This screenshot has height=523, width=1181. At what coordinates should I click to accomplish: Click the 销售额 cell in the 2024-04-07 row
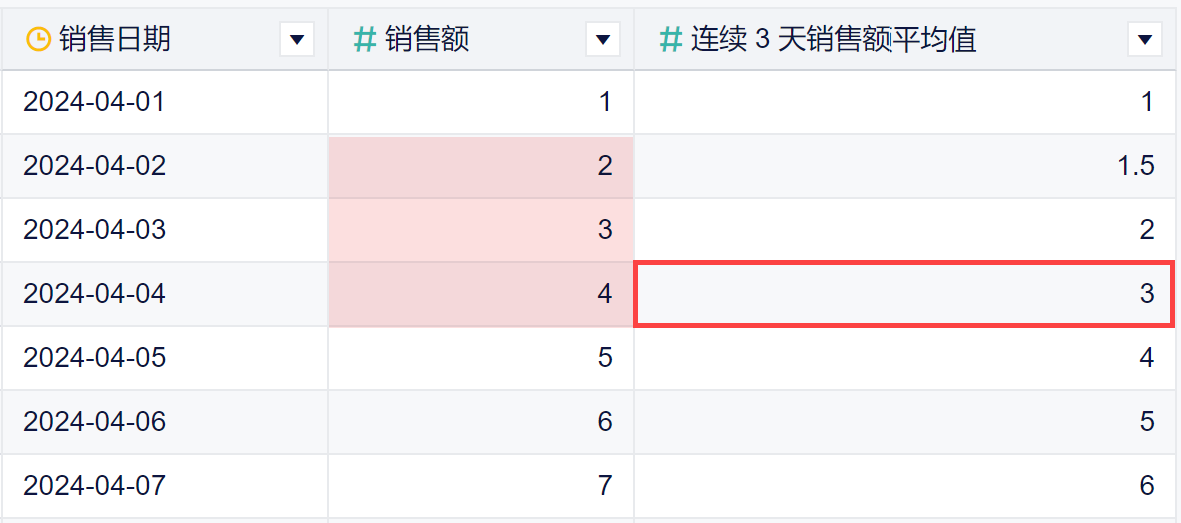481,486
